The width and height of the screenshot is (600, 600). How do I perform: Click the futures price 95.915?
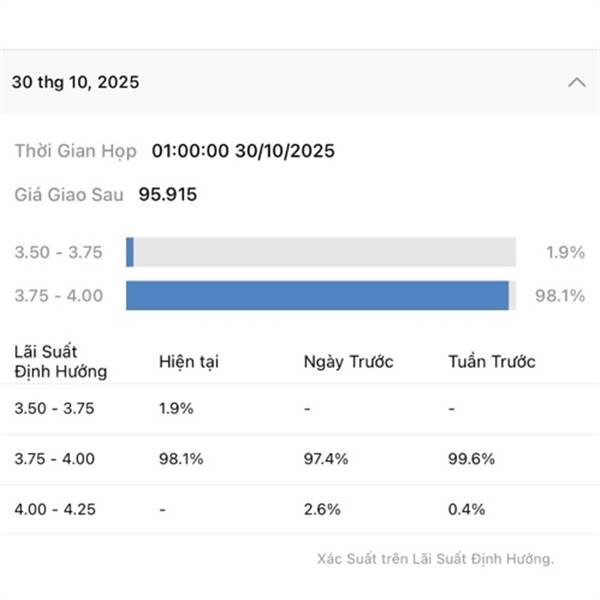(167, 194)
